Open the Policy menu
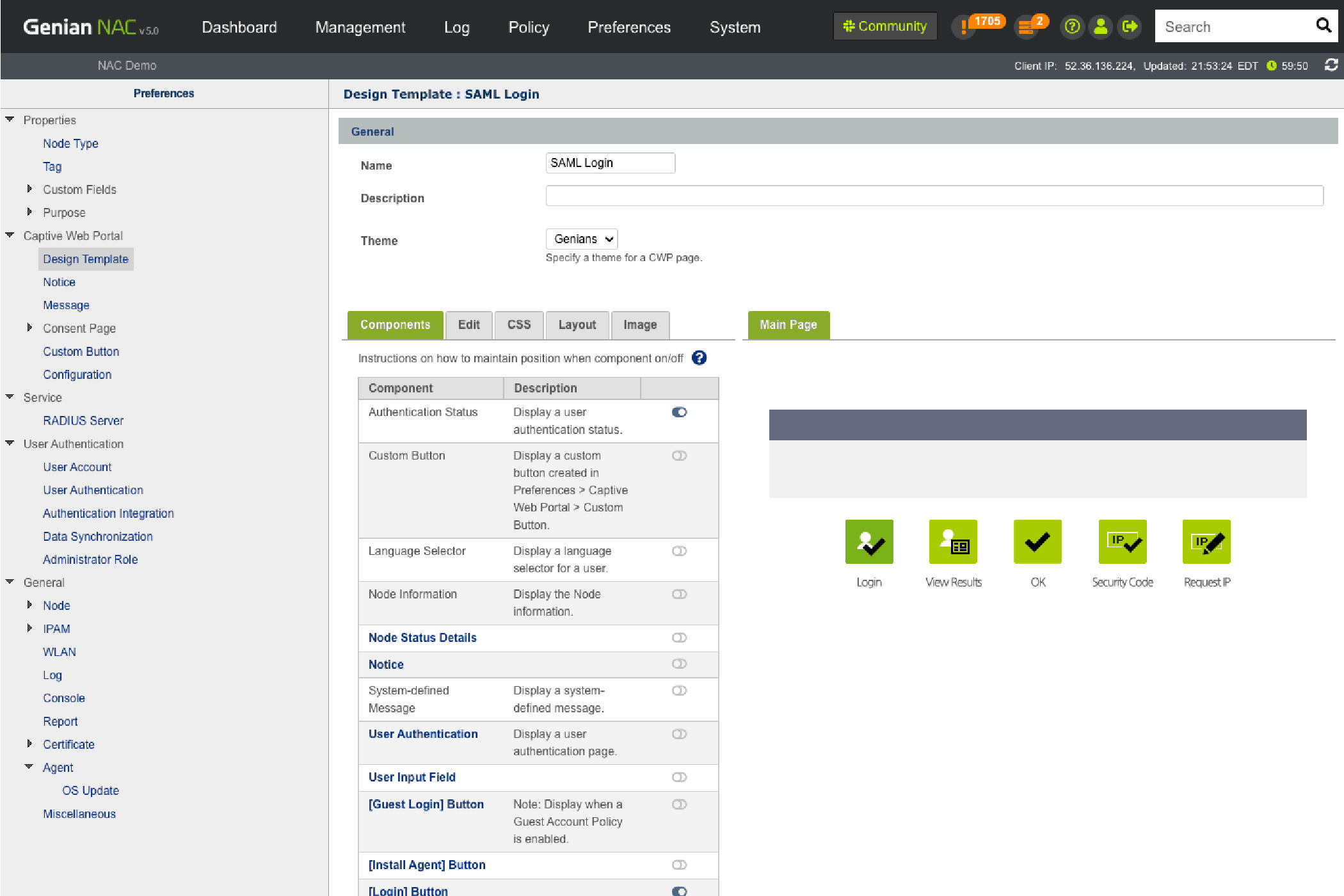This screenshot has height=896, width=1344. click(528, 27)
